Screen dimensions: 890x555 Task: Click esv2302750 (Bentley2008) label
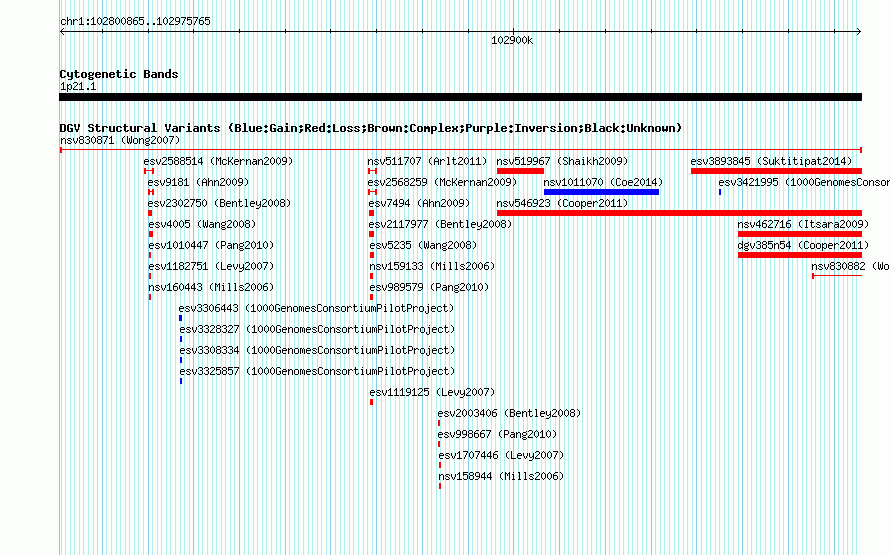coord(219,203)
